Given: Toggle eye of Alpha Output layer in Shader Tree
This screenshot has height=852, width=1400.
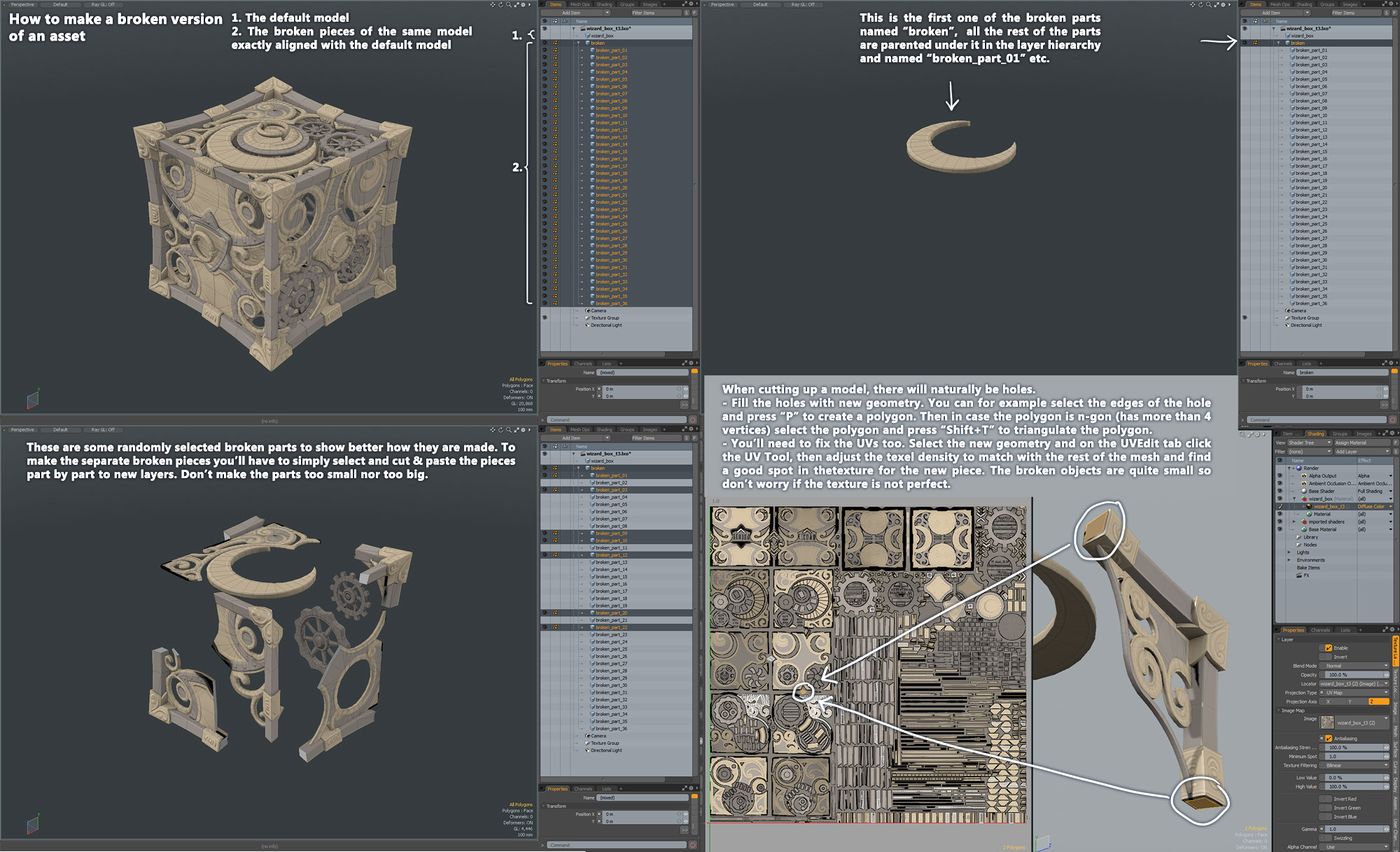Looking at the screenshot, I should (1279, 476).
